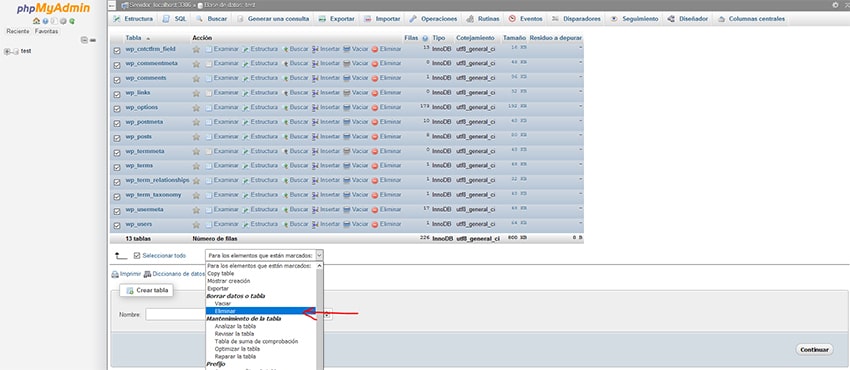Click the favorite star for wp_users
Image resolution: width=850 pixels, height=370 pixels.
tap(196, 224)
